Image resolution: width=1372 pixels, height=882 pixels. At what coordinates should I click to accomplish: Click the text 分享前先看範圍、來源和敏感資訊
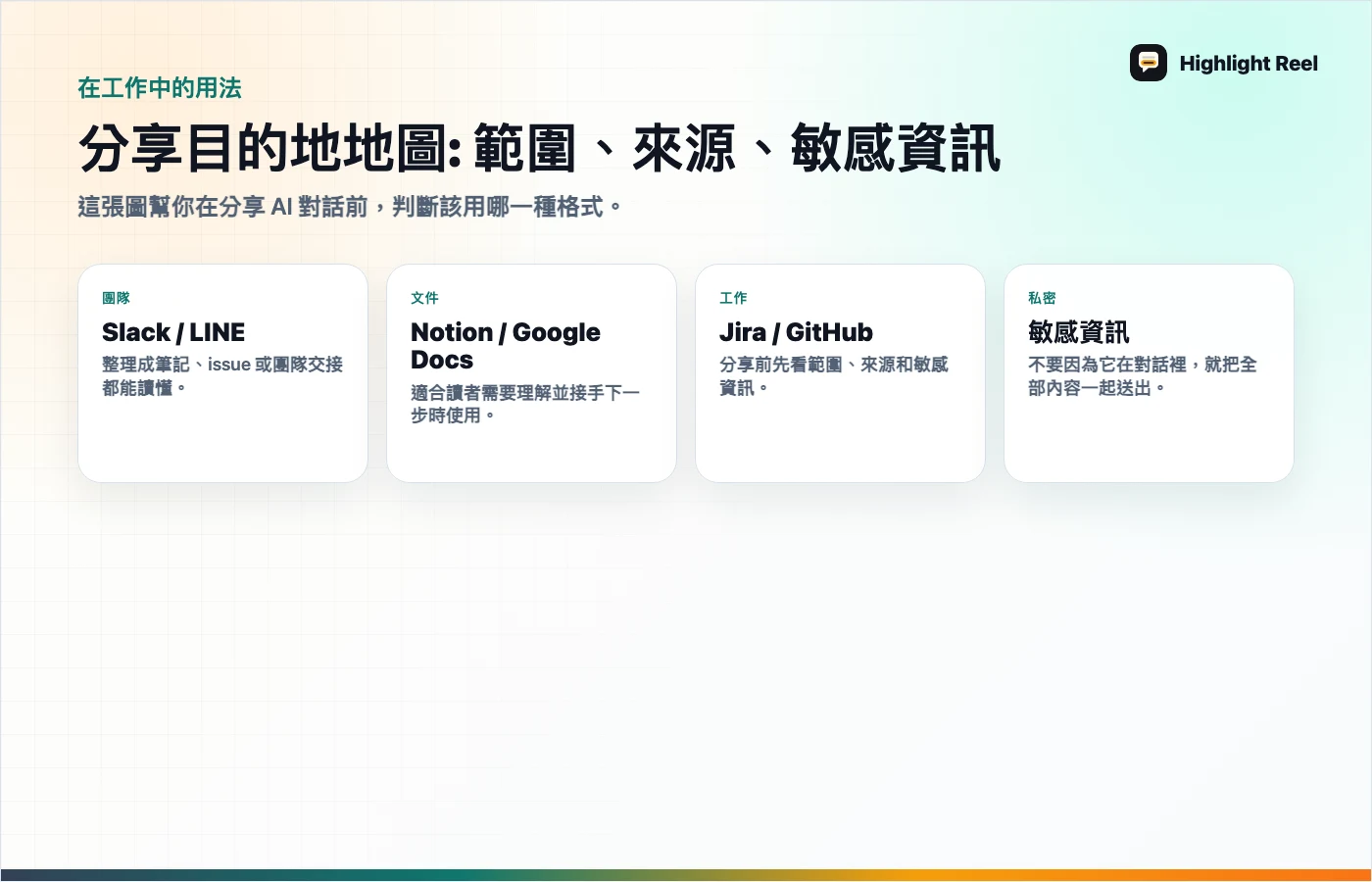[x=834, y=376]
